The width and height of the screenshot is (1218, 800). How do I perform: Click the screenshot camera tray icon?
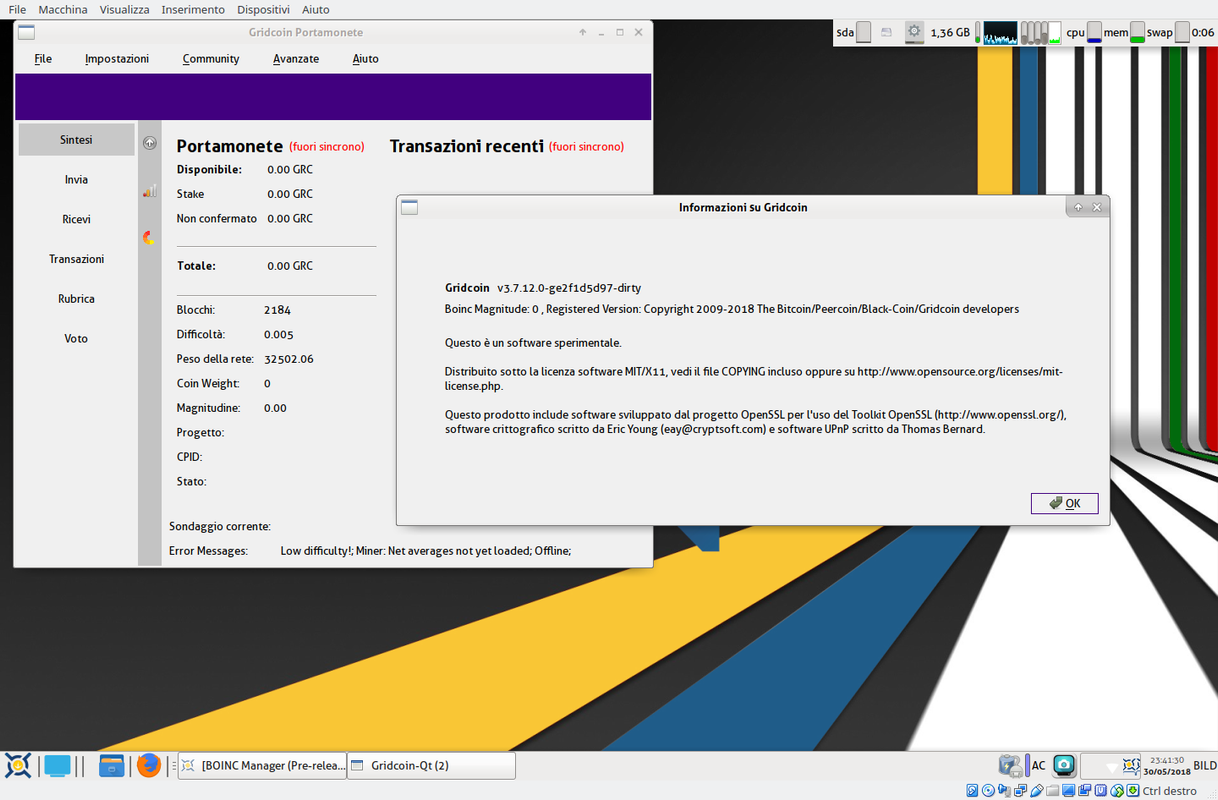(1064, 766)
